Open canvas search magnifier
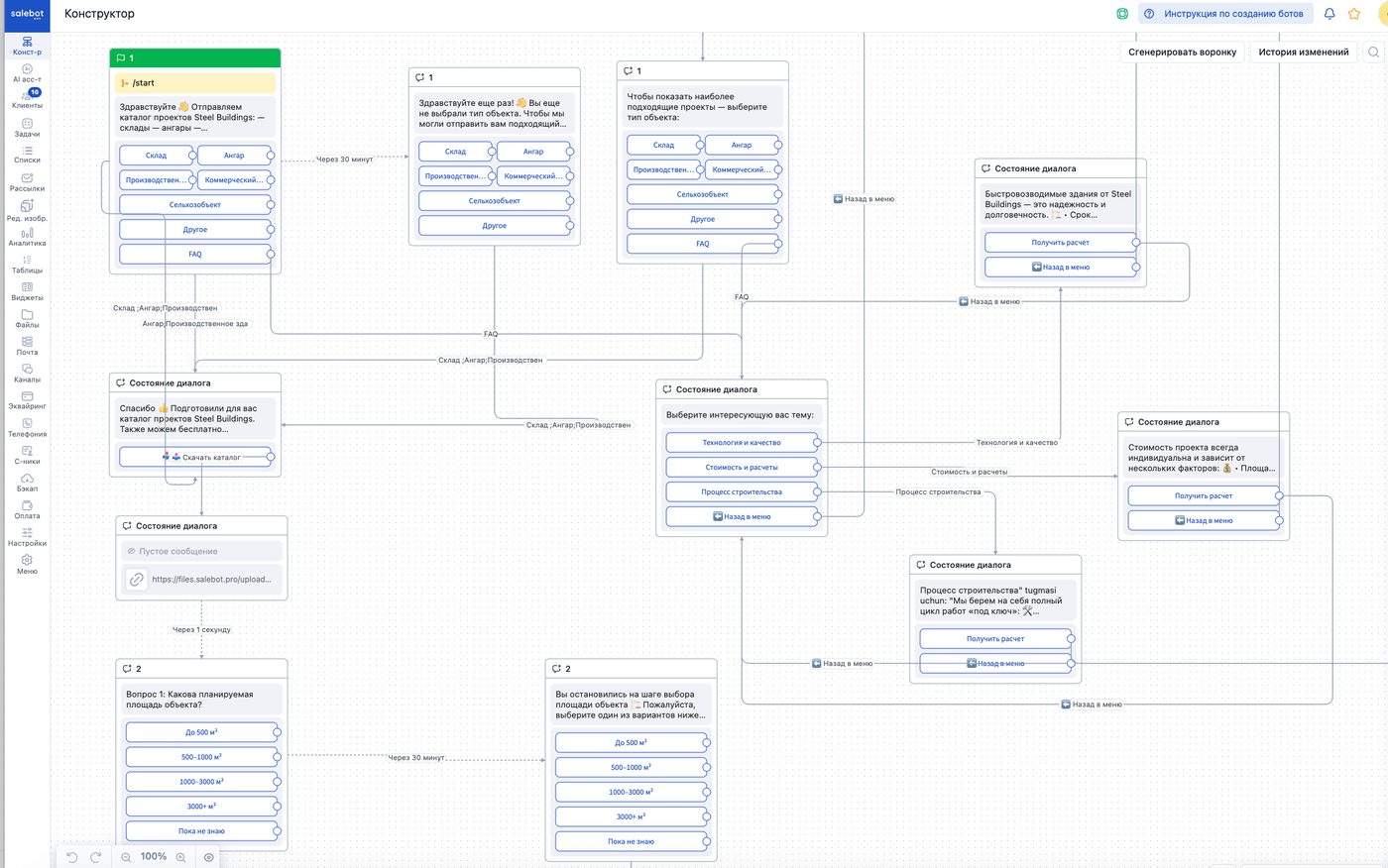1388x868 pixels. [1373, 52]
